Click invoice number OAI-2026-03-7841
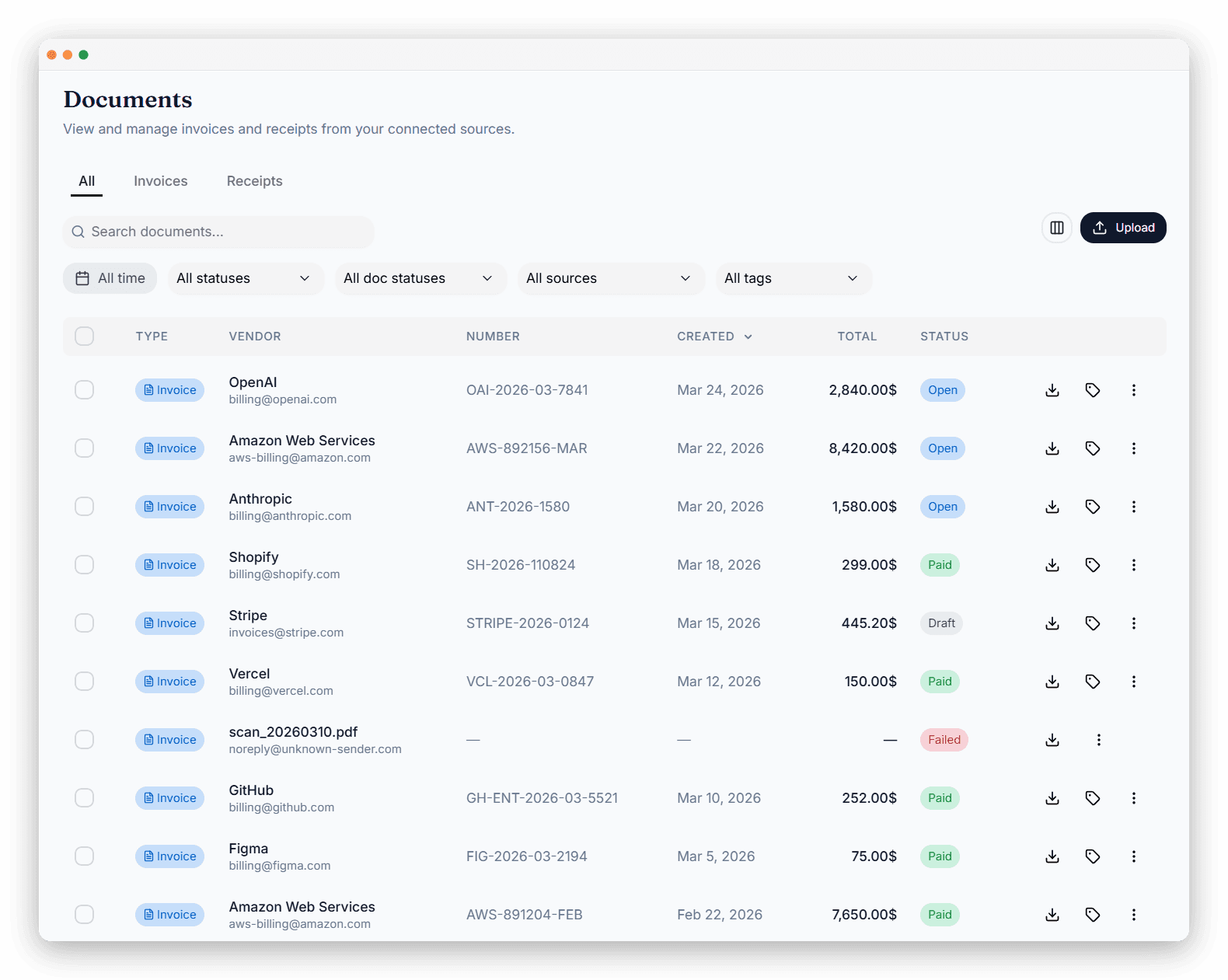 click(527, 390)
